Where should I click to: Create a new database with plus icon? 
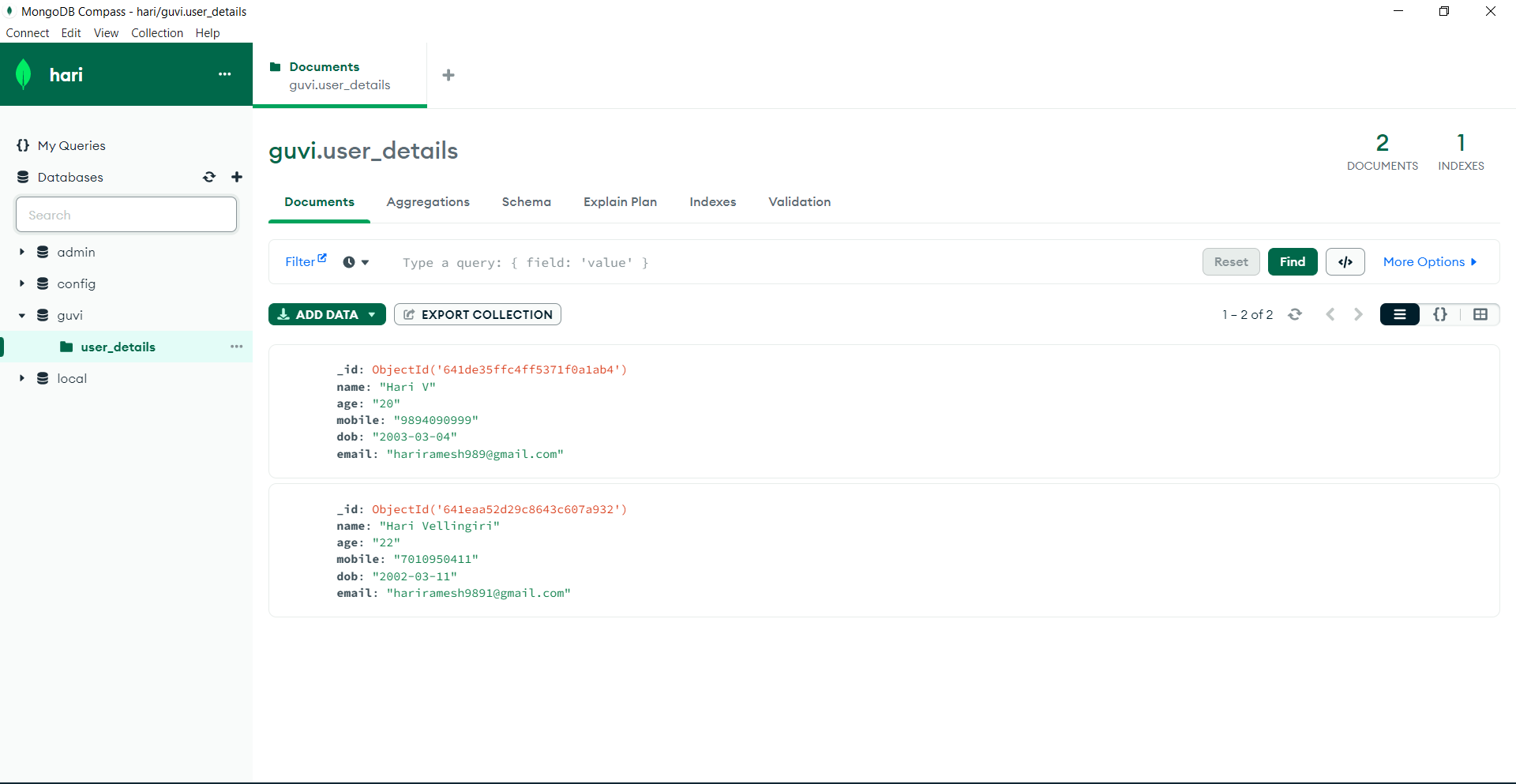236,177
